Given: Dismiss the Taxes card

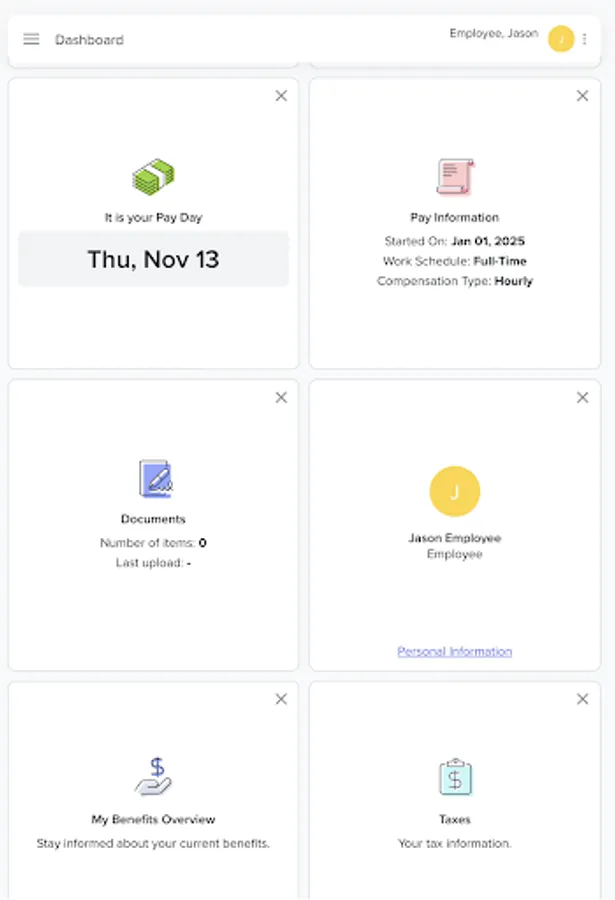Looking at the screenshot, I should pos(583,699).
